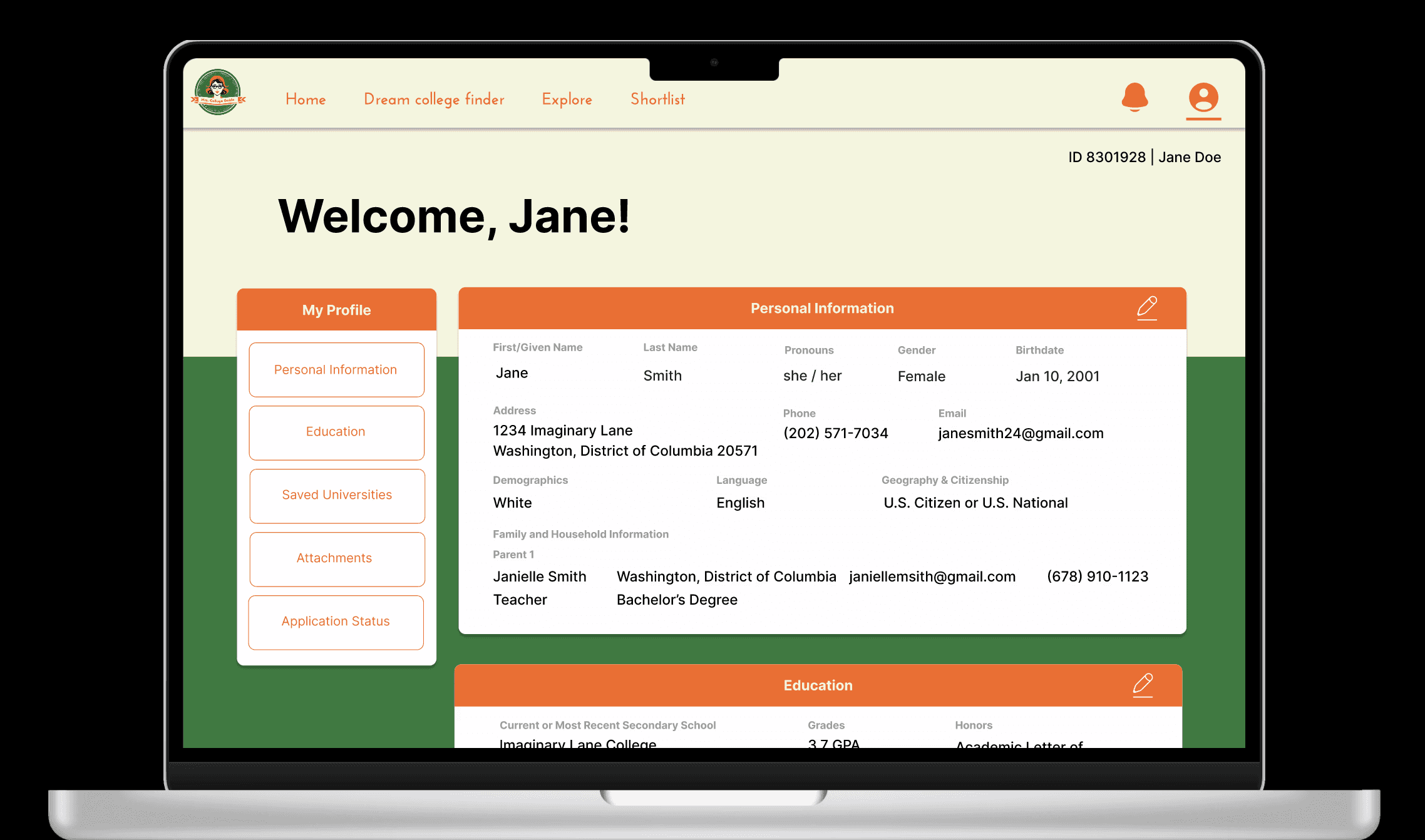Check Application Status
The height and width of the screenshot is (840, 1425).
336,622
